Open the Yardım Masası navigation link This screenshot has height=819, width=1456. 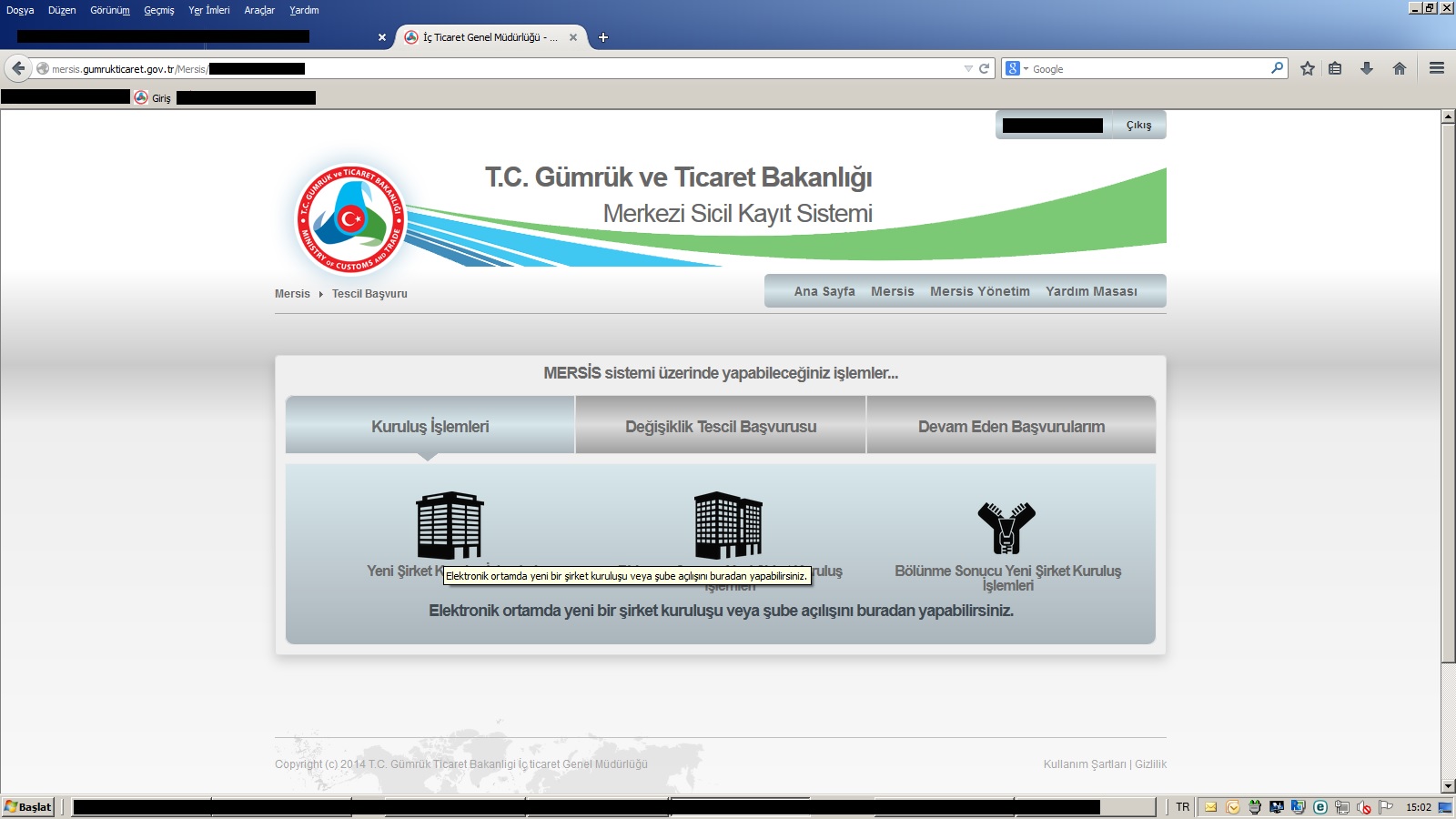pyautogui.click(x=1091, y=291)
